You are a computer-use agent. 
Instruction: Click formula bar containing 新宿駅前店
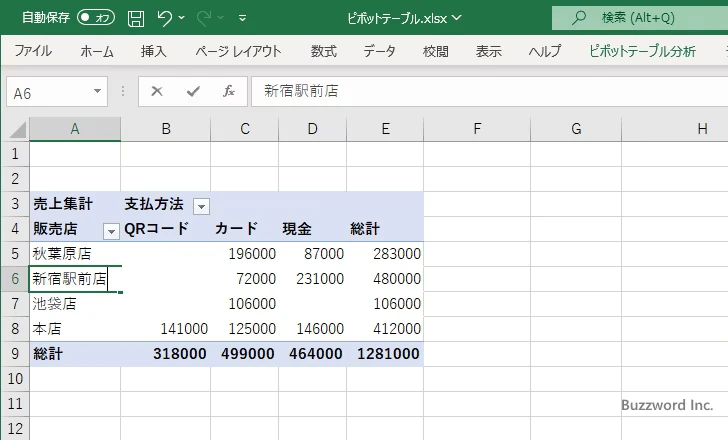click(490, 91)
